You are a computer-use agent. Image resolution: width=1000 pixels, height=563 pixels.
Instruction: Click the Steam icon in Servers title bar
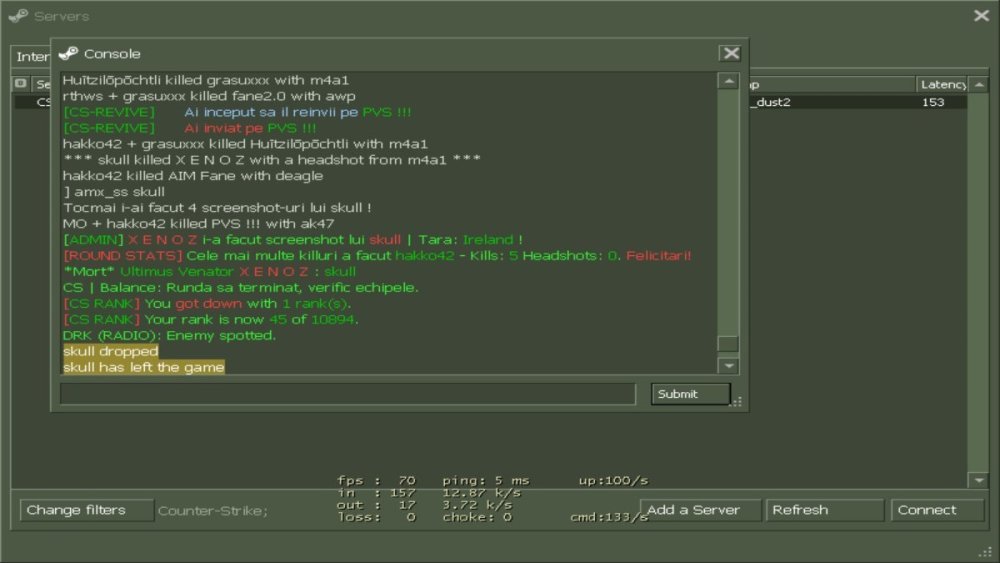coord(18,15)
